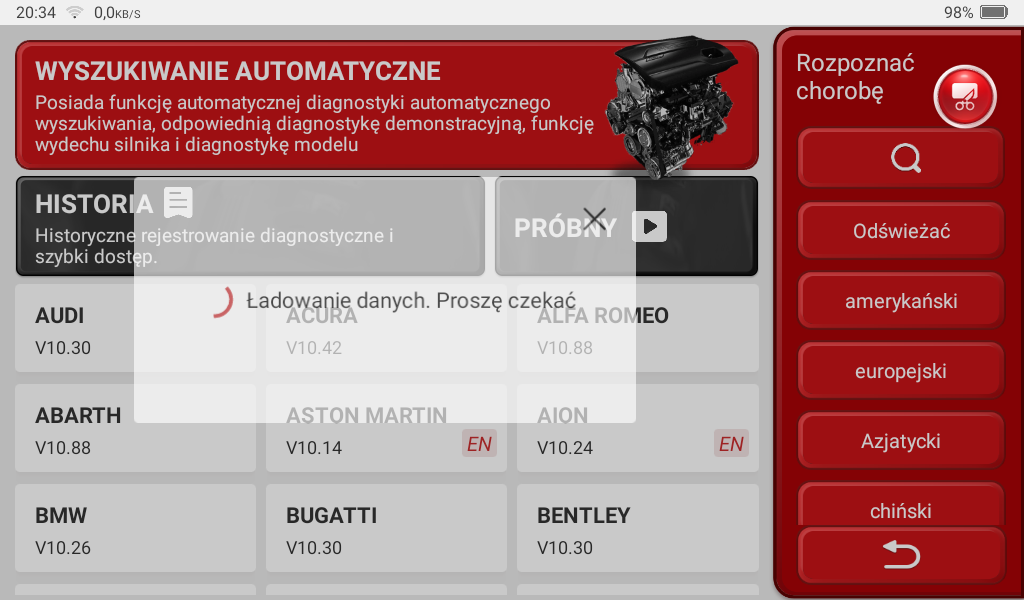Tap the round red vehicle diagnosis icon

point(964,97)
